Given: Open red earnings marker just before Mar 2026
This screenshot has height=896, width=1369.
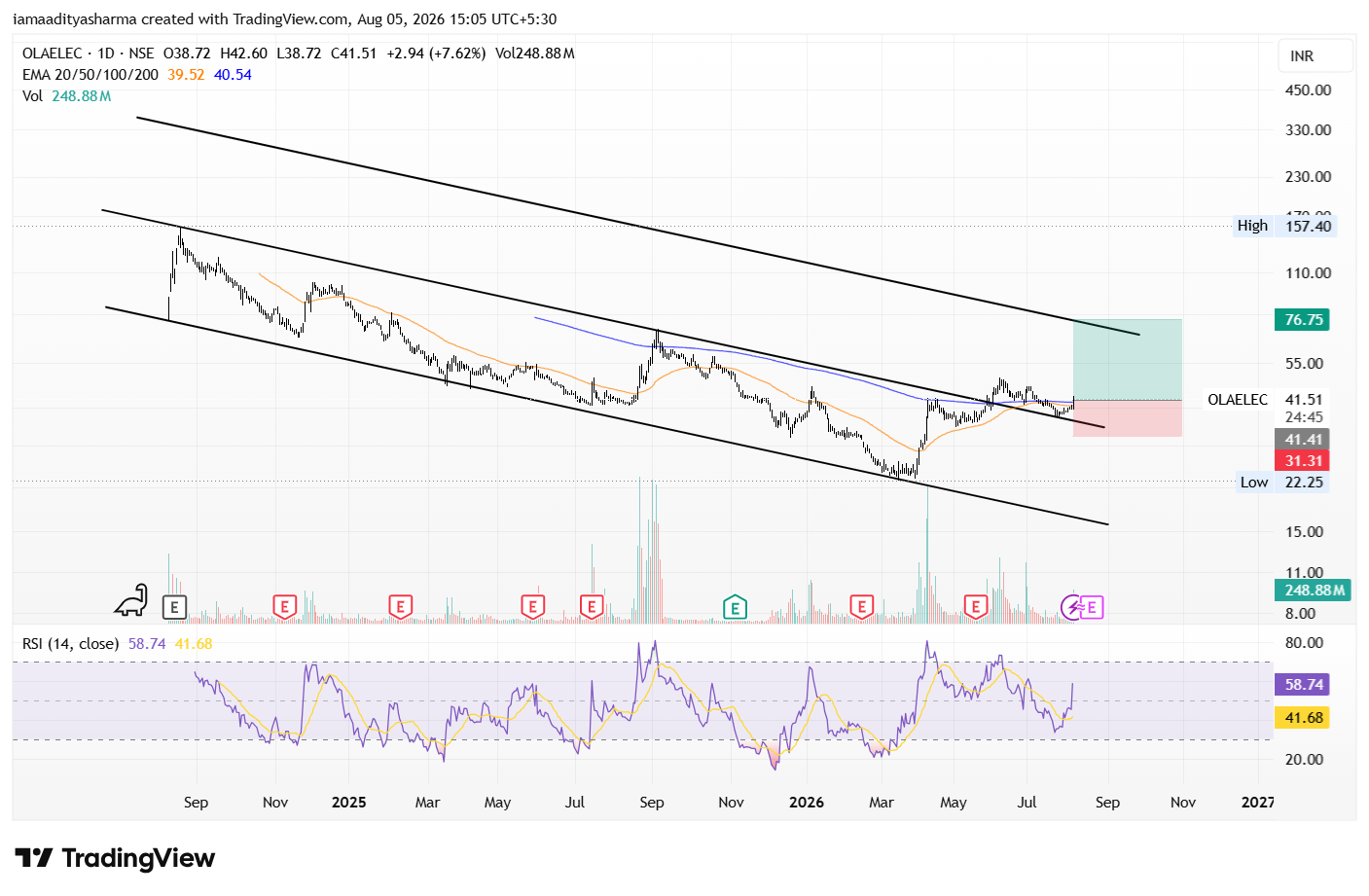Looking at the screenshot, I should [x=861, y=607].
